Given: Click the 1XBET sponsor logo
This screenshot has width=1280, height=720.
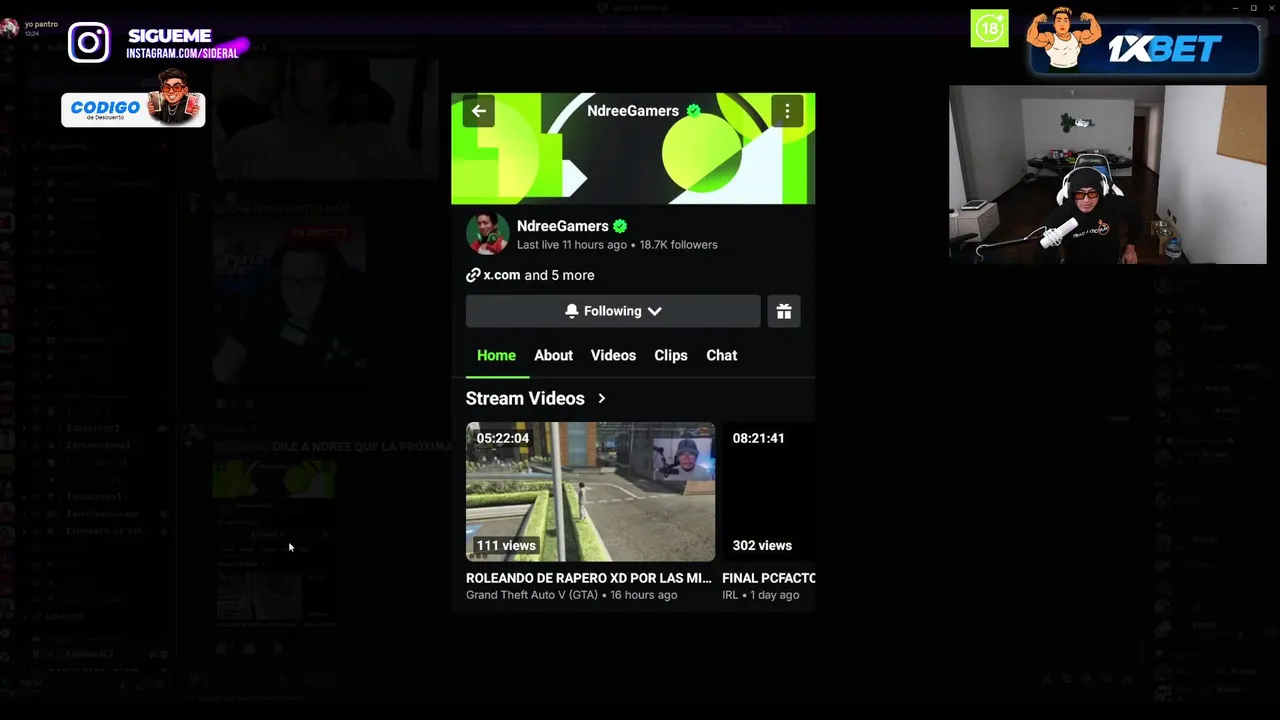Looking at the screenshot, I should [x=1163, y=49].
